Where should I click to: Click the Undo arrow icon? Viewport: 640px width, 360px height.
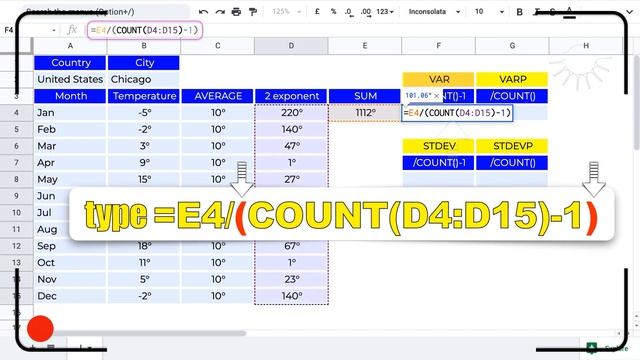[x=203, y=12]
